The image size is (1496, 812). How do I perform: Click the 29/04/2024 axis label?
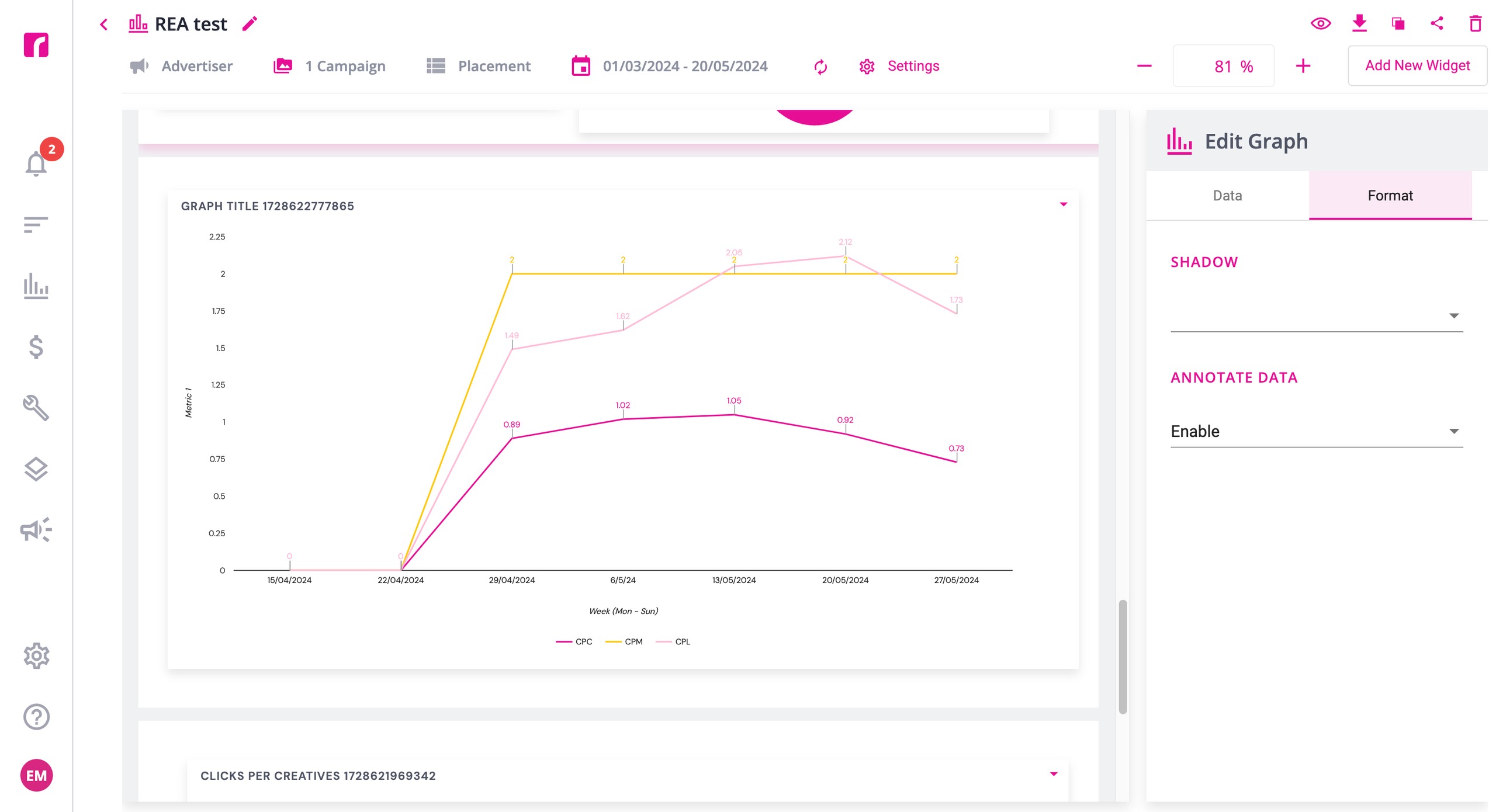pos(511,580)
